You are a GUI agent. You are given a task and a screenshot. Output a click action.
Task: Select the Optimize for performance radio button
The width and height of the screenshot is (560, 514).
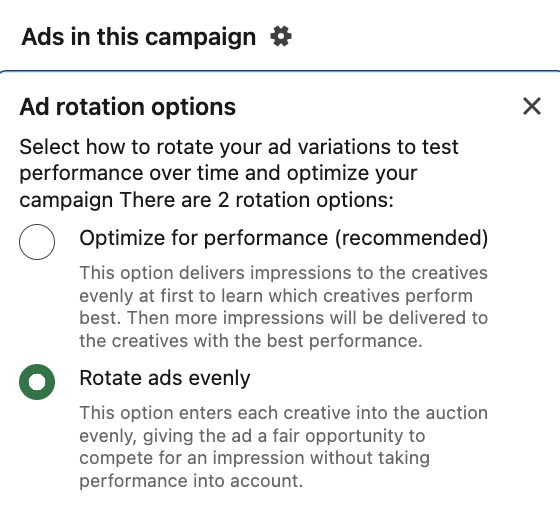[37, 242]
